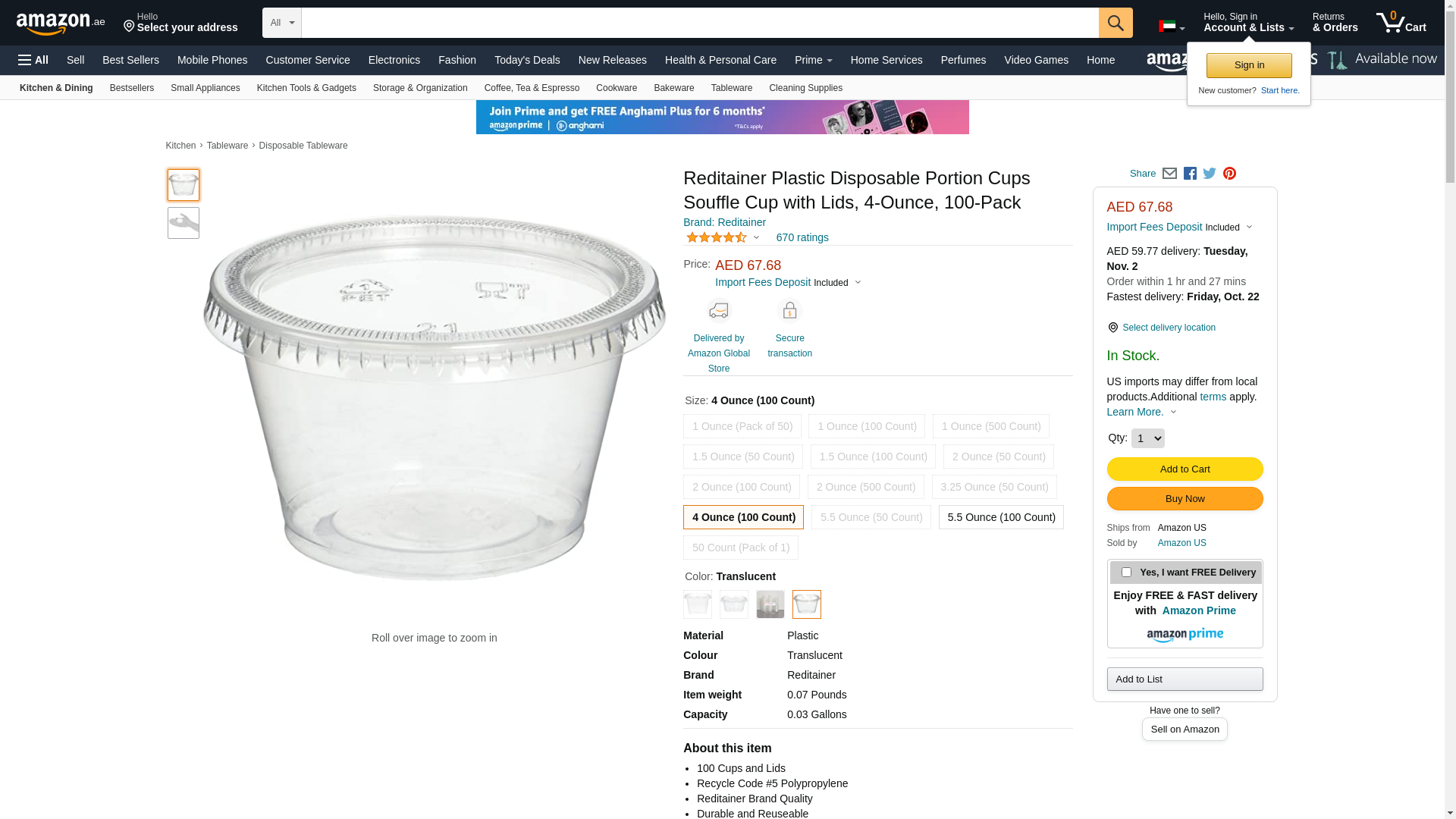Screen dimensions: 1456x819
Task: Click the search magnifier button
Action: tap(1115, 23)
